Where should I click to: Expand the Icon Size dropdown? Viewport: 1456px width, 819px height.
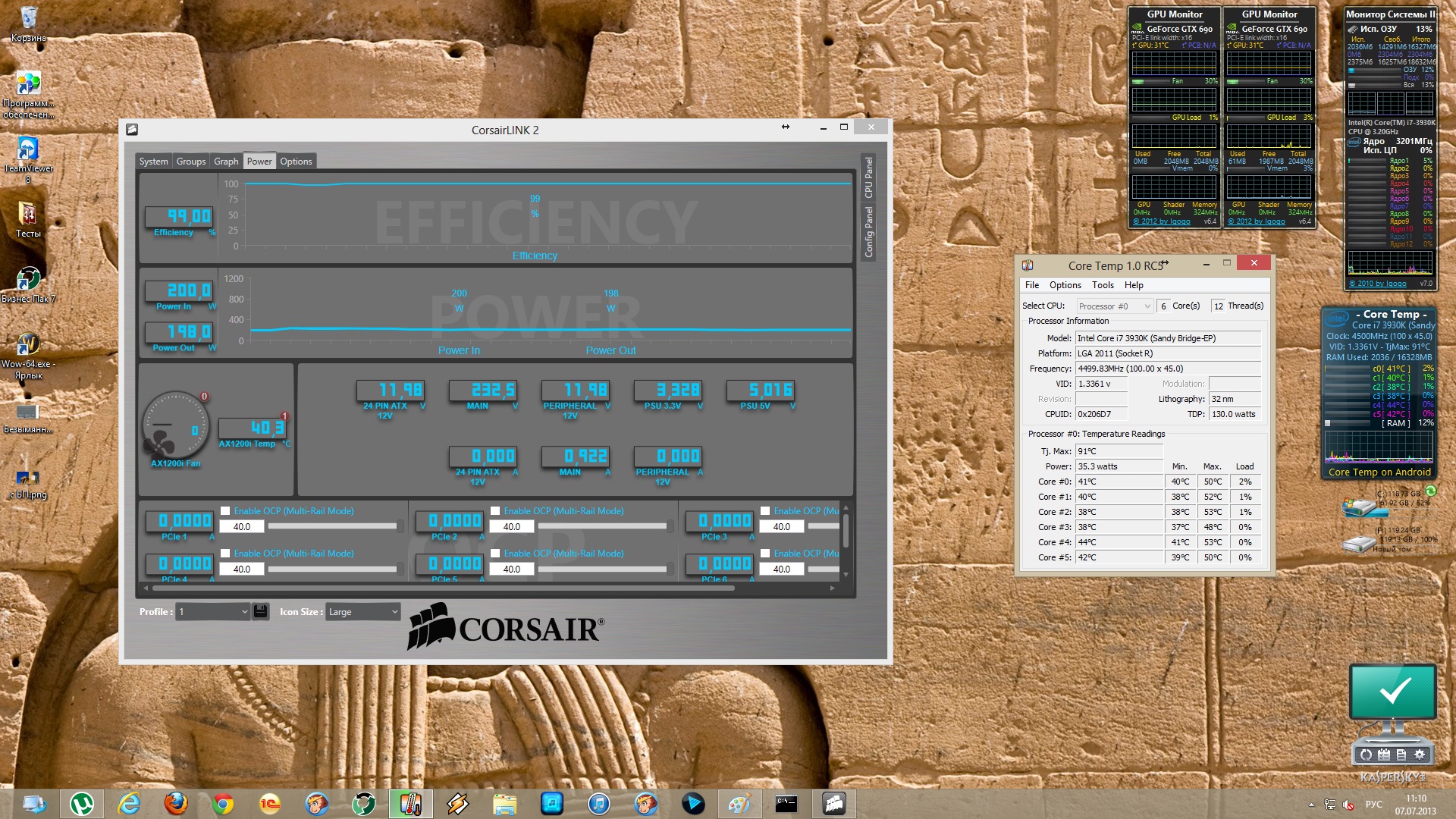[362, 612]
